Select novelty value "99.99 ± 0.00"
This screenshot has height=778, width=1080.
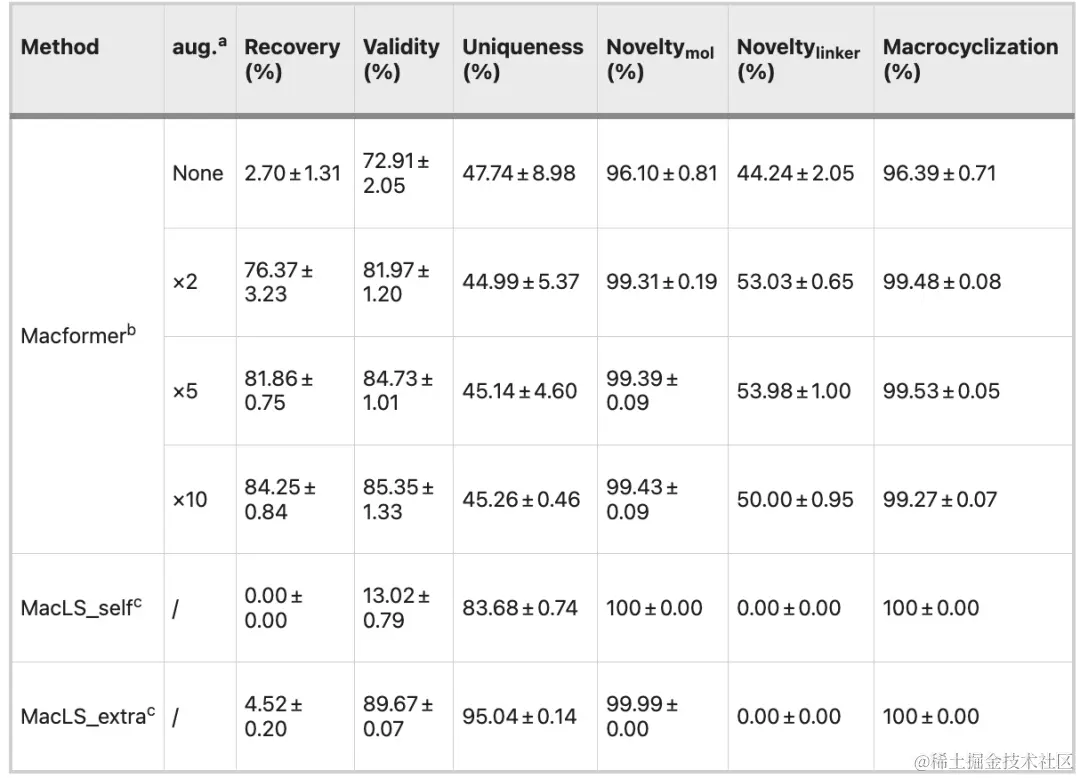pyautogui.click(x=642, y=717)
